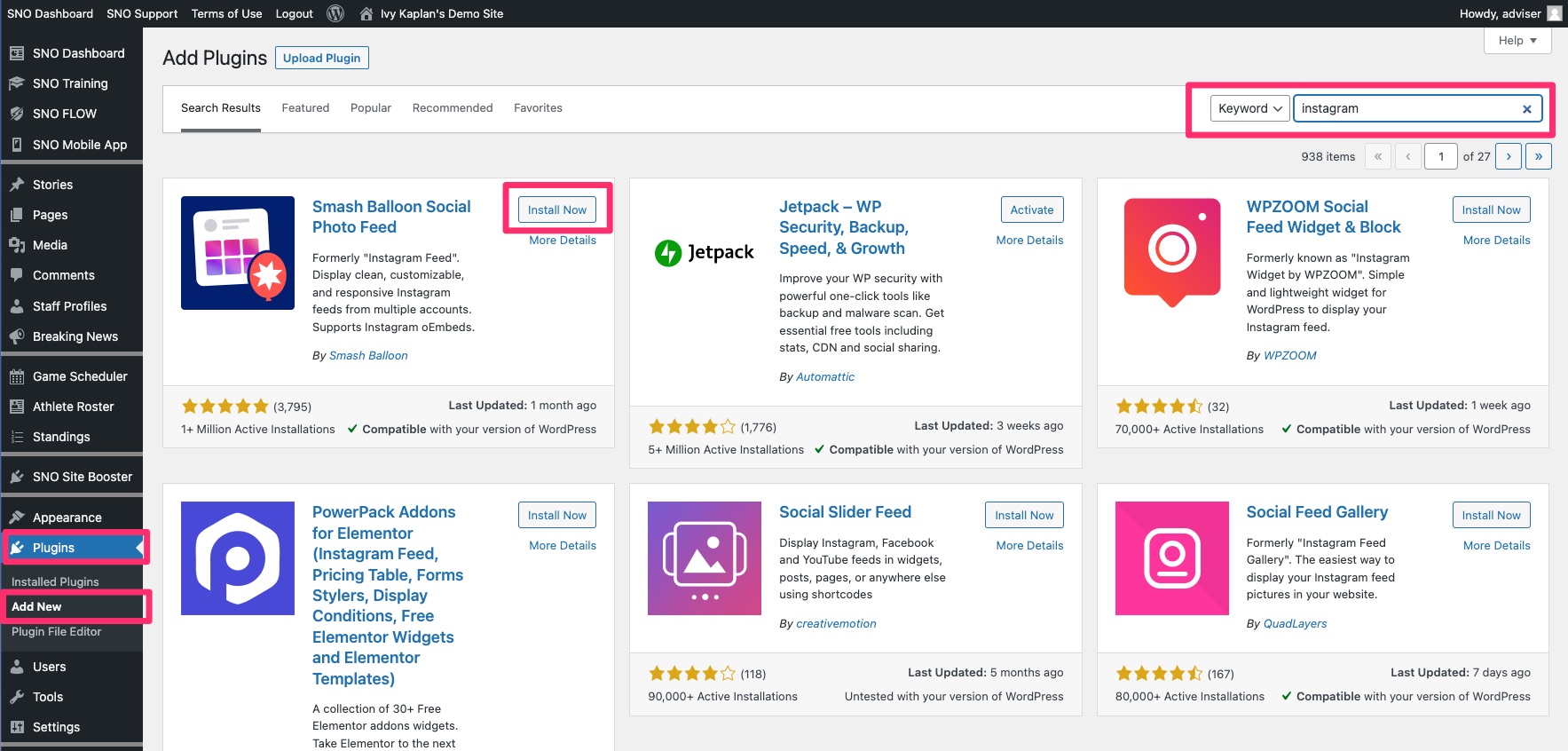Select Add New in Plugins submenu

[x=36, y=606]
